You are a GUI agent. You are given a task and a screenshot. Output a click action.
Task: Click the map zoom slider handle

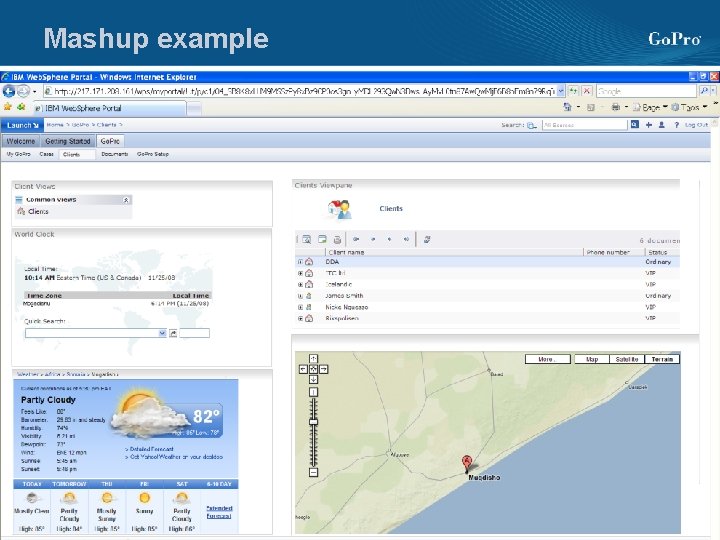pyautogui.click(x=313, y=422)
